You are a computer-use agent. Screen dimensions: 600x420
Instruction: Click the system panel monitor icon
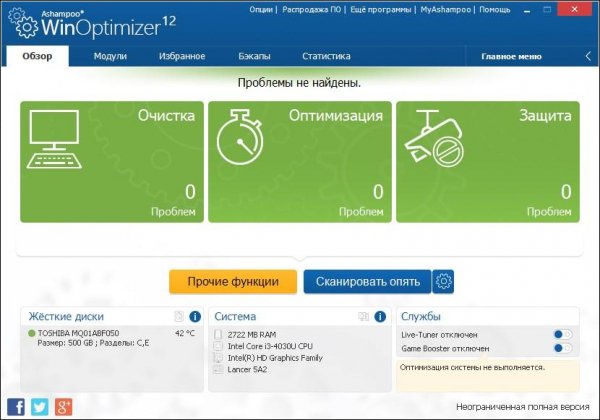click(363, 316)
